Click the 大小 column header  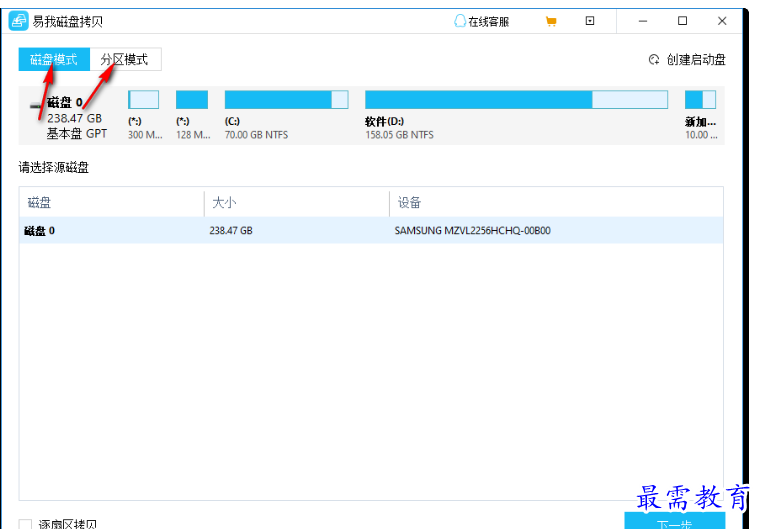[x=297, y=203]
